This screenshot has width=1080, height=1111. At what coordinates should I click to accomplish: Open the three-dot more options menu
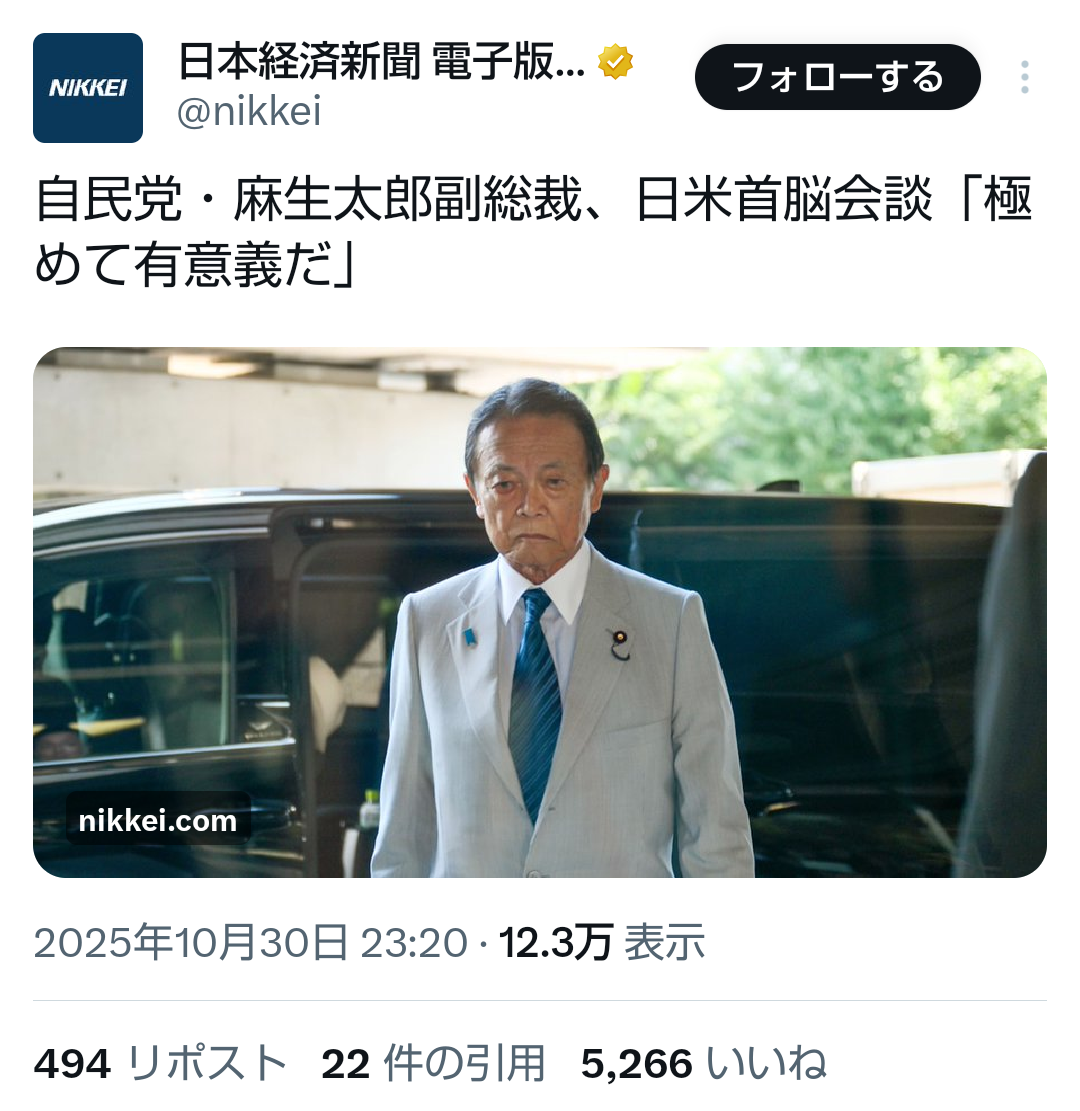coord(1024,77)
